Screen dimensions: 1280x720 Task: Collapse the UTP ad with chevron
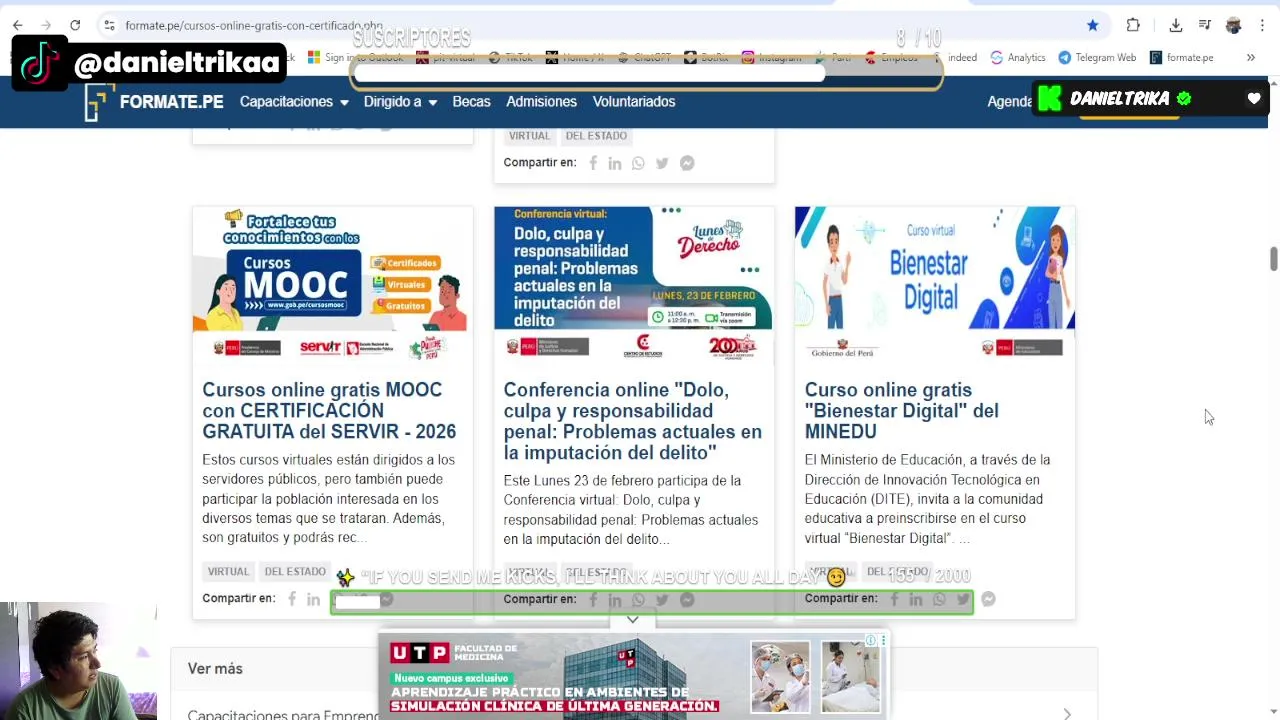633,620
